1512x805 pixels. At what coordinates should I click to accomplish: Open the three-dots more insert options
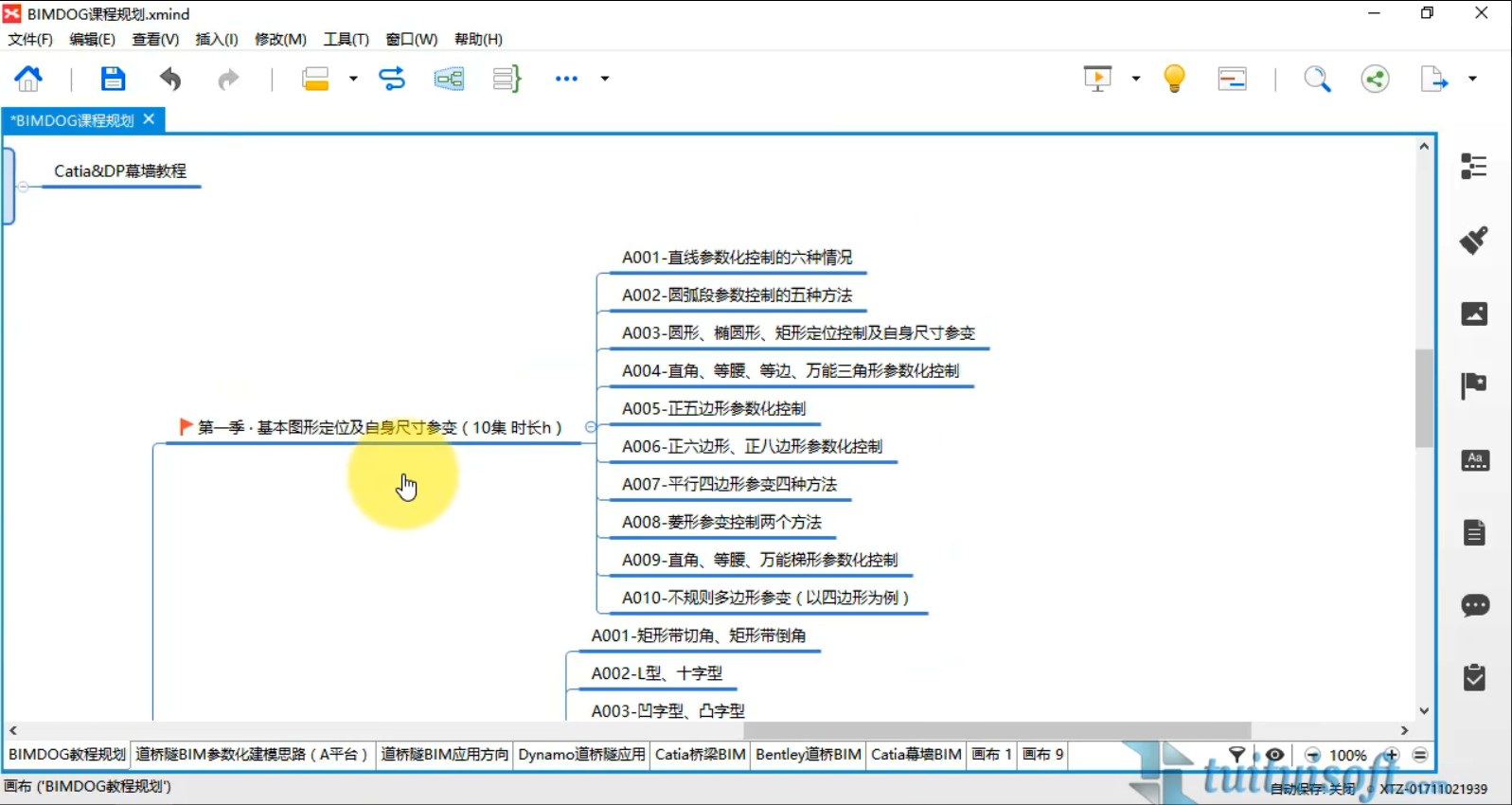(x=566, y=79)
